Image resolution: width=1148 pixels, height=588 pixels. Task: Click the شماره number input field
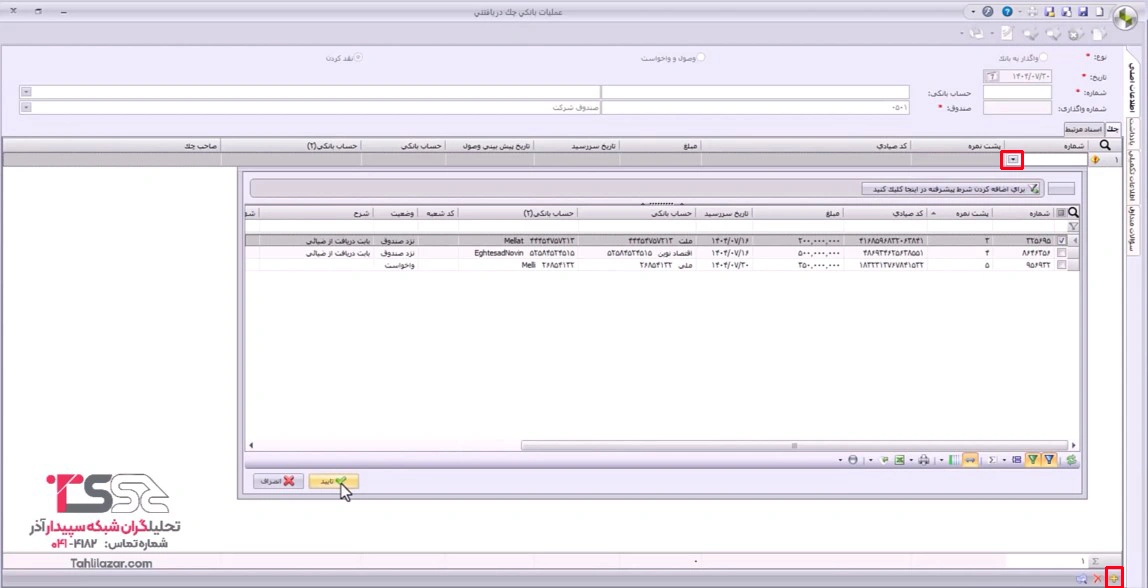(x=1017, y=92)
